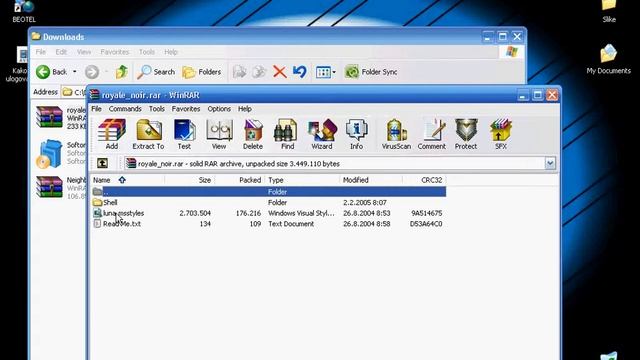Open Help menu in Downloads window
Screen dimensions: 640x360
click(171, 52)
